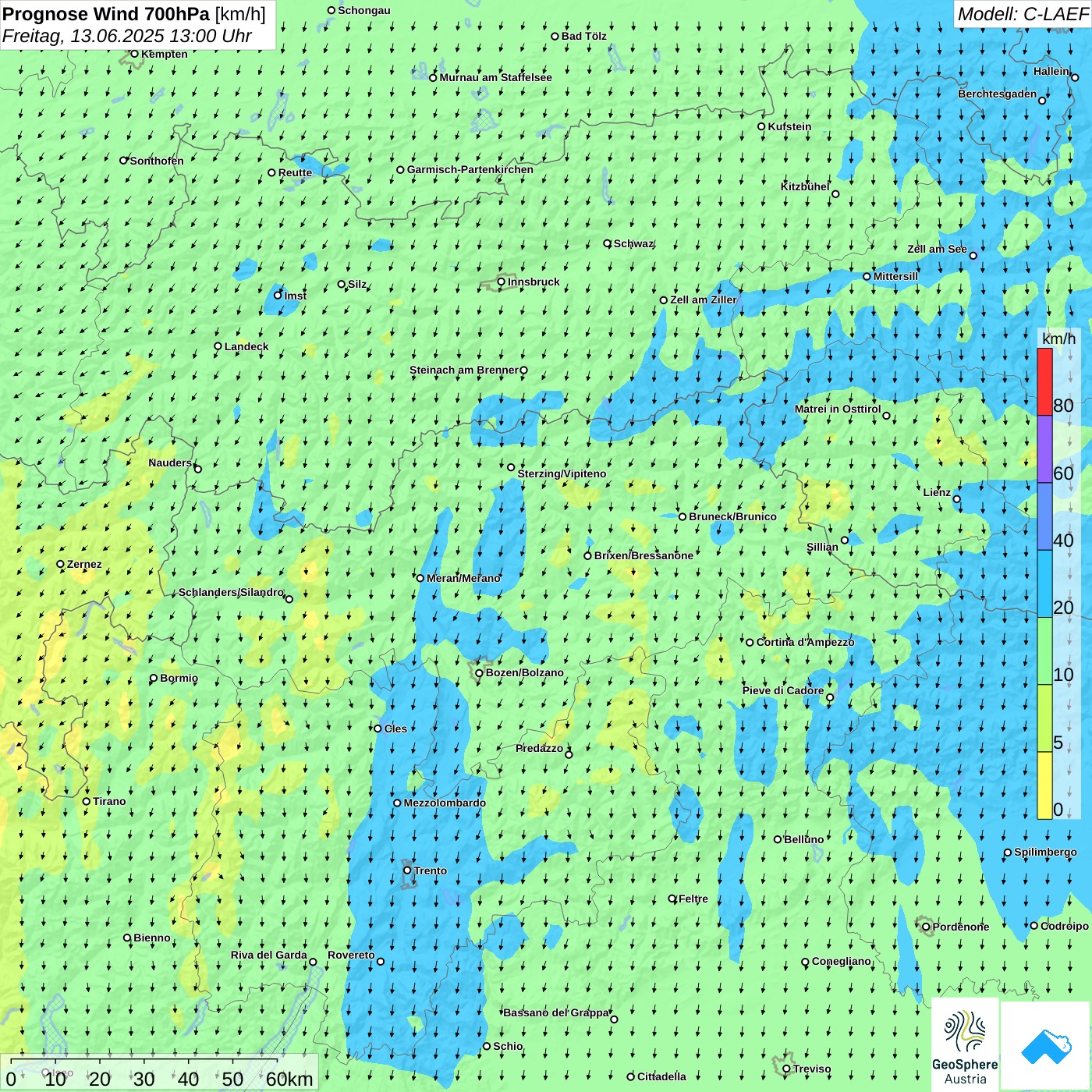Click the Mittersill label
Viewport: 1092px width, 1092px height.
pyautogui.click(x=895, y=276)
